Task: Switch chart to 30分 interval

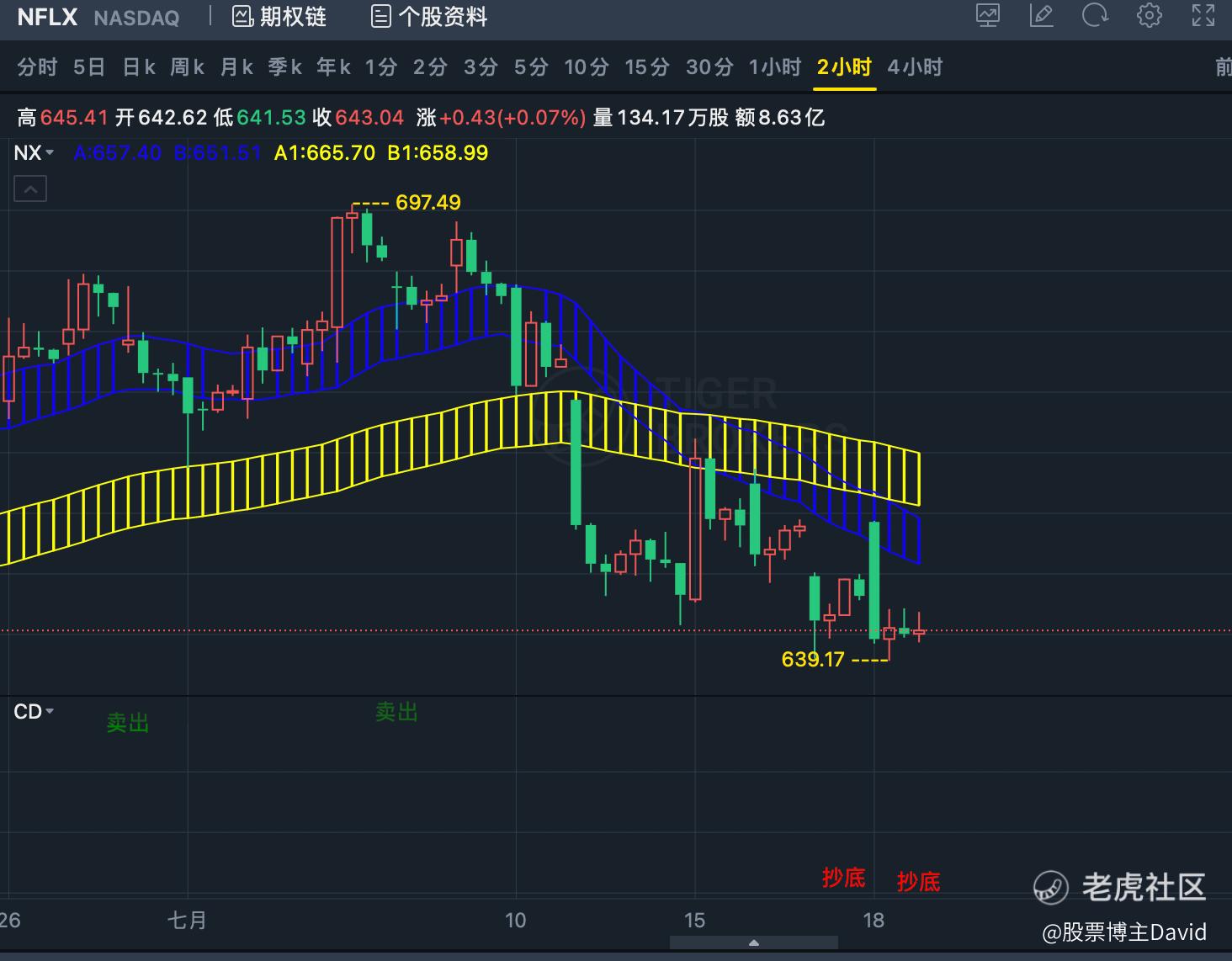Action: coord(709,67)
